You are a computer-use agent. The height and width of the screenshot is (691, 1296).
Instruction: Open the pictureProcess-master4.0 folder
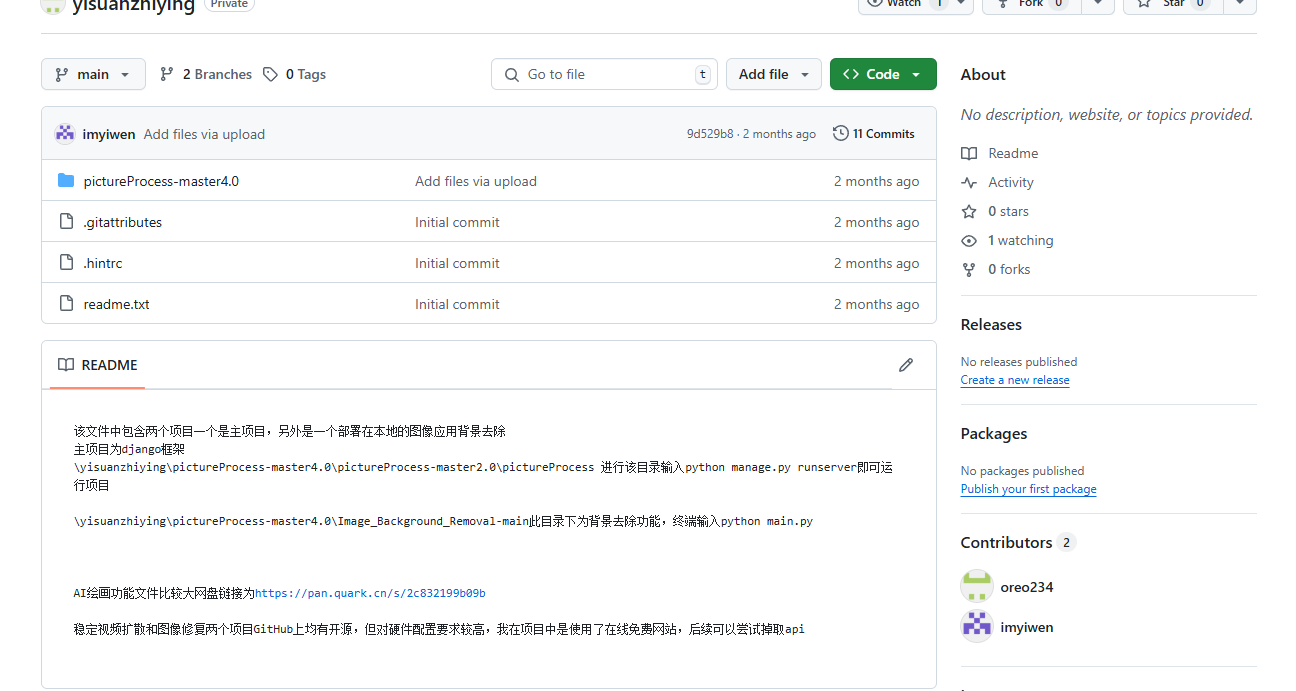161,181
